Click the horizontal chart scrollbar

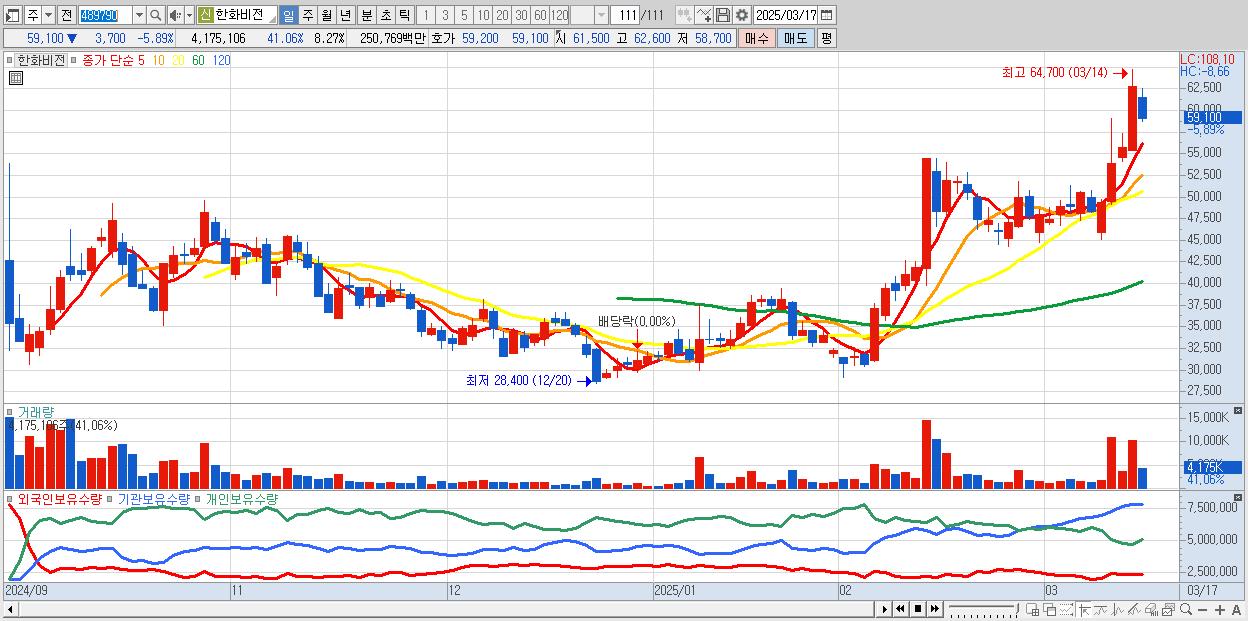[440, 609]
